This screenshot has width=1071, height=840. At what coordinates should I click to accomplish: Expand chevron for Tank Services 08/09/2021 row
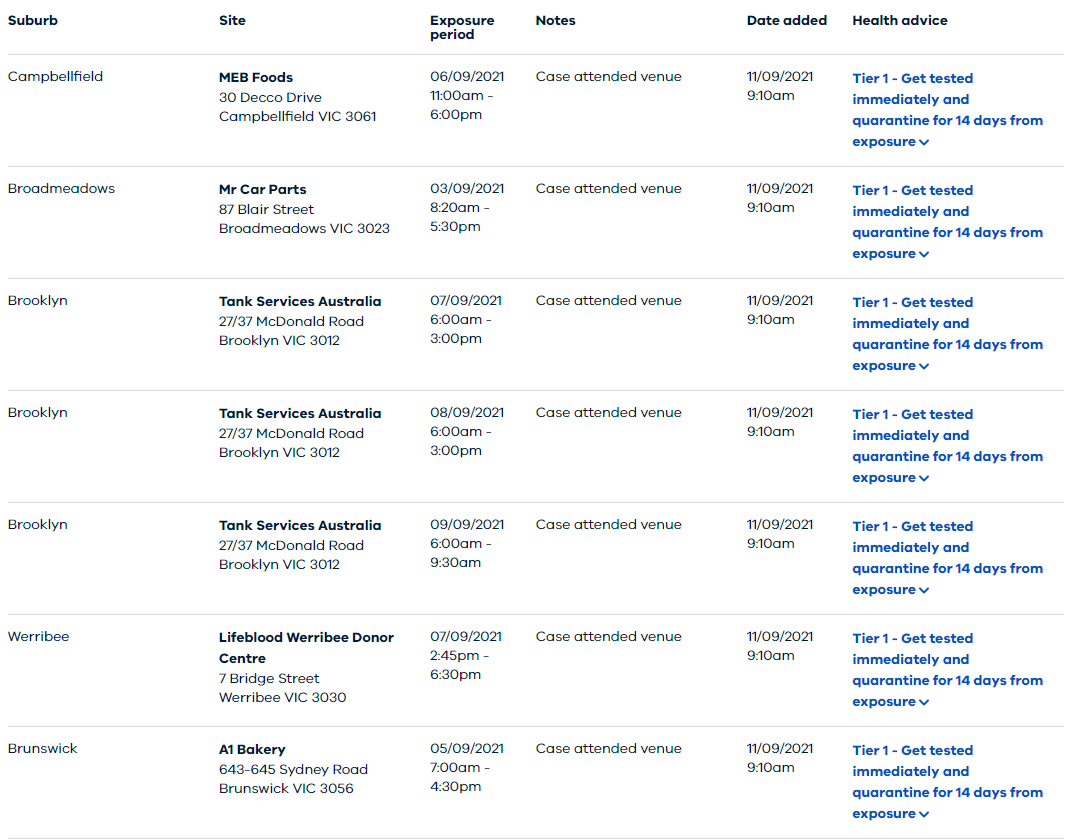point(924,478)
